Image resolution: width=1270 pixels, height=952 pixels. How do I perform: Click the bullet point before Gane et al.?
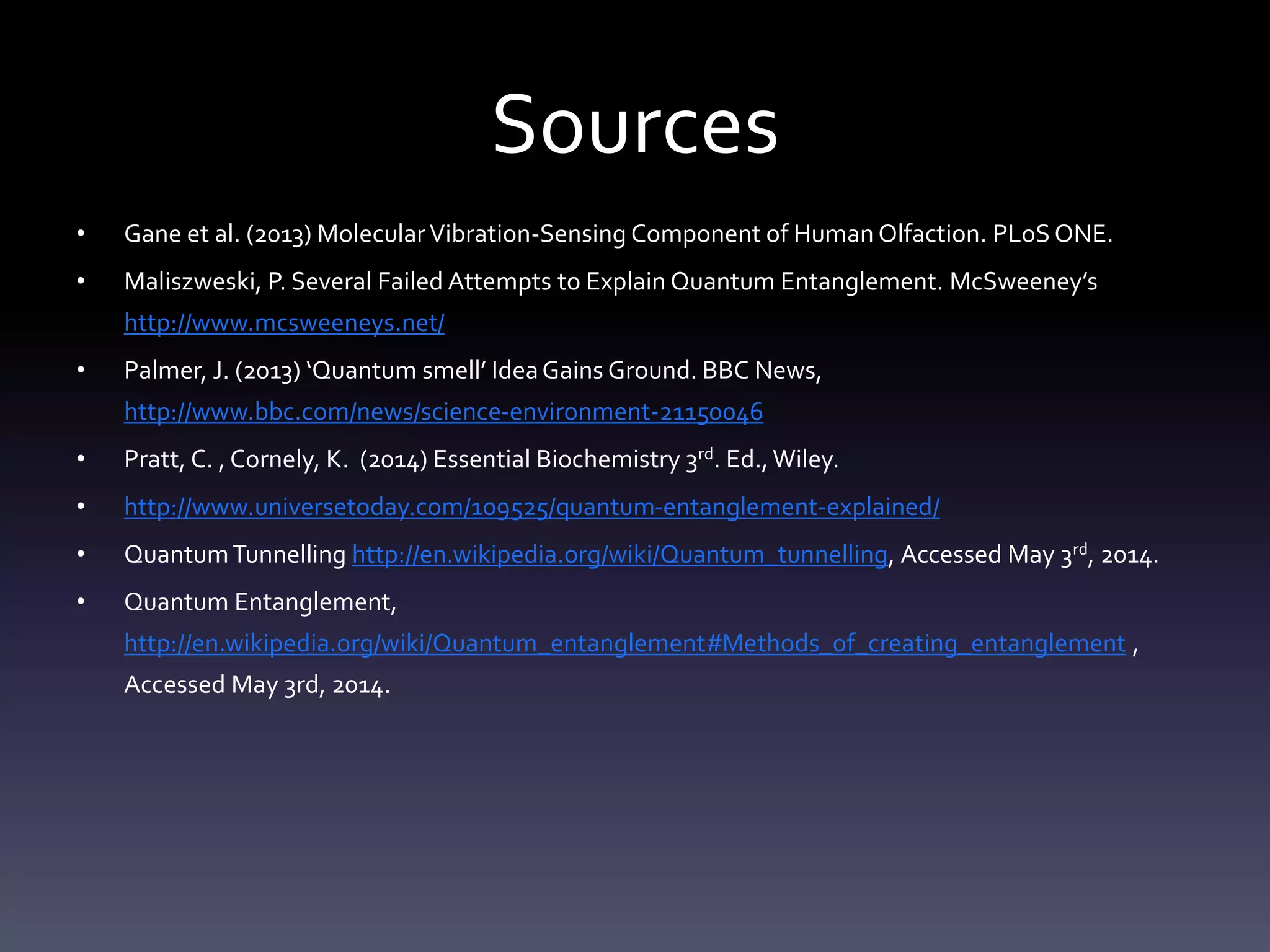tap(81, 234)
